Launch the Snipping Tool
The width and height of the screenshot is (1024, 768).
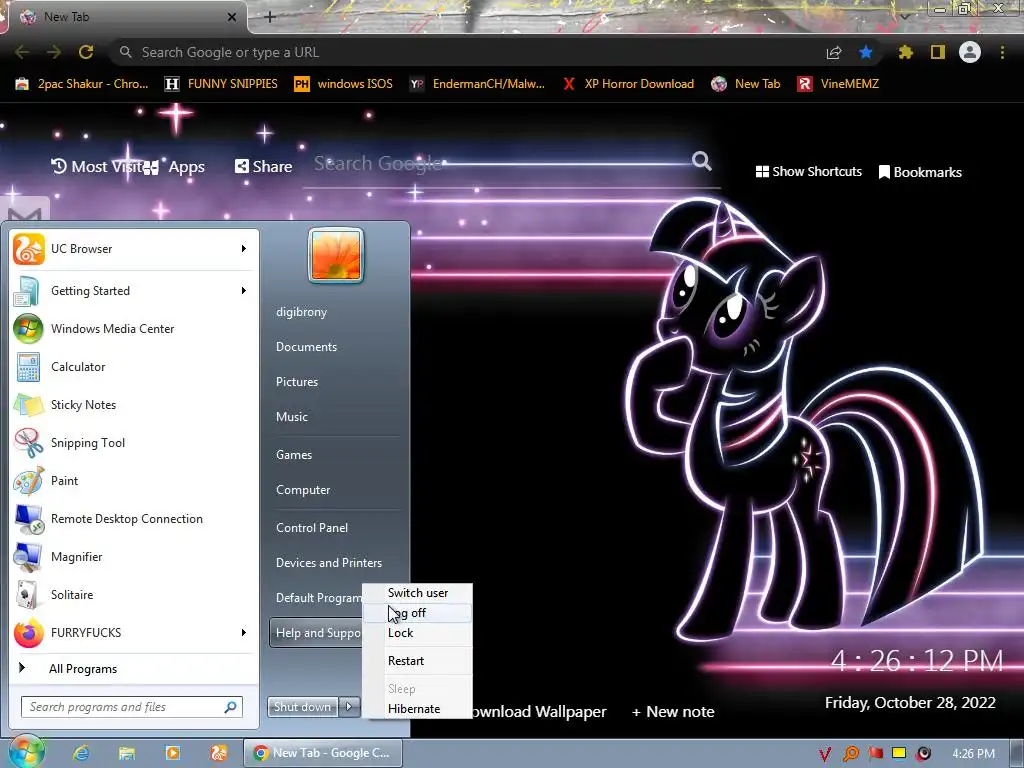click(x=134, y=443)
